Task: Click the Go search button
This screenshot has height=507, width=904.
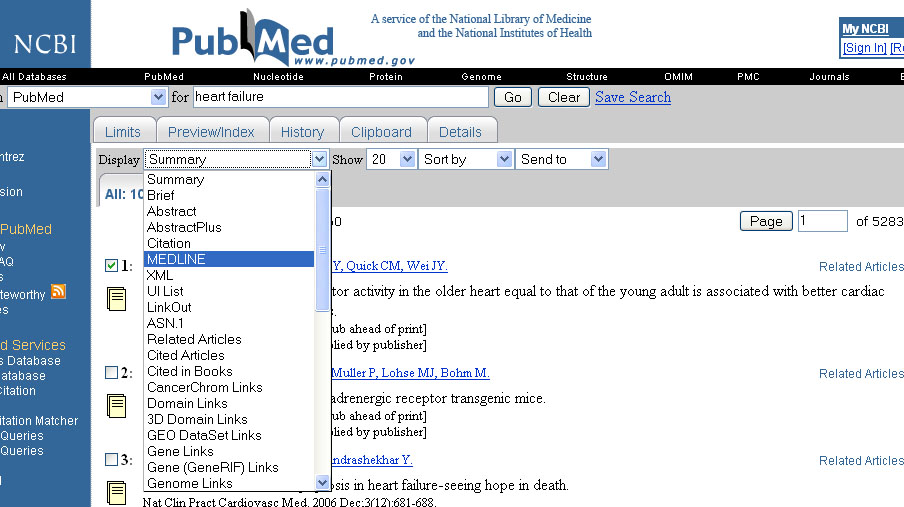Action: pos(513,97)
